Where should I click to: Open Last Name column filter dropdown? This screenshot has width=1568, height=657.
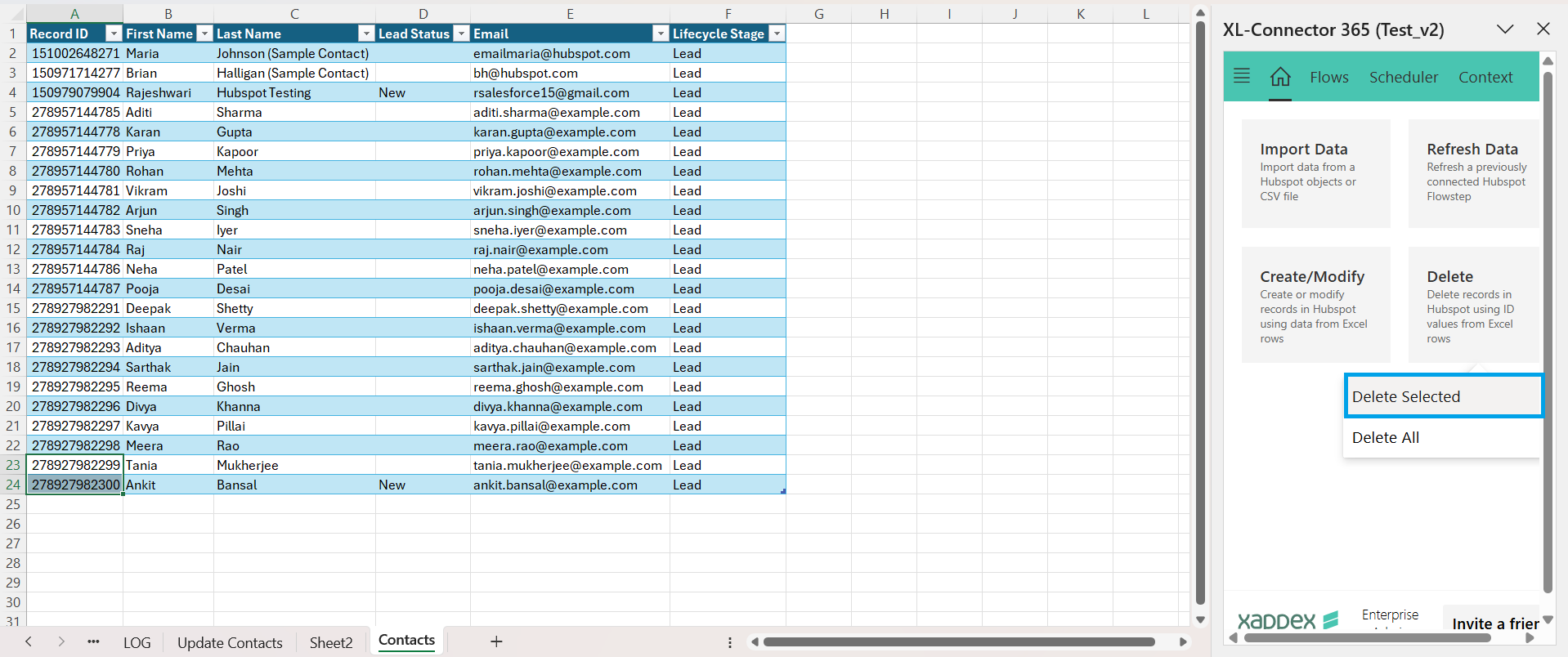pos(366,34)
